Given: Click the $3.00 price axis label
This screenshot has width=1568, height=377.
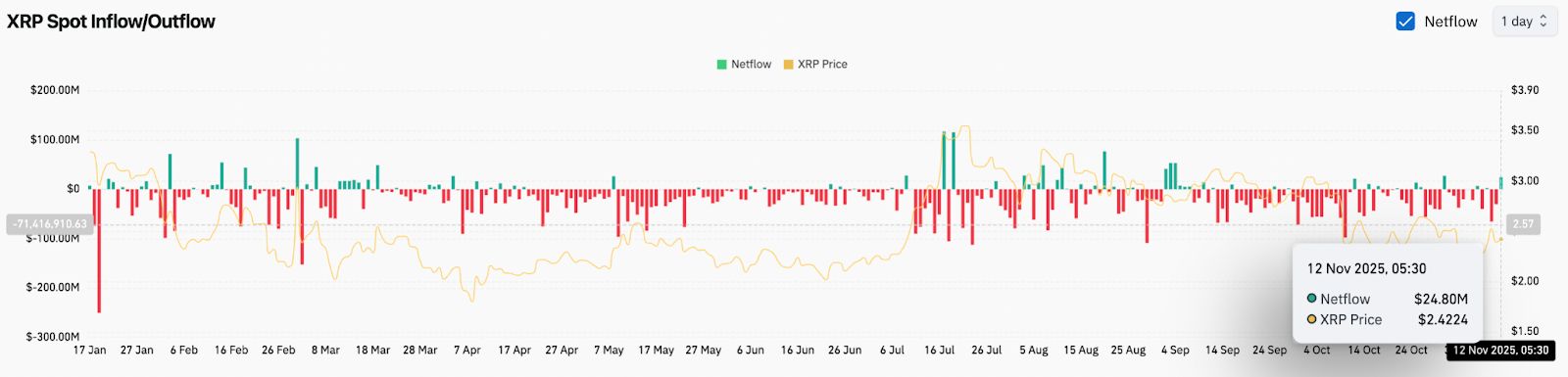Looking at the screenshot, I should click(1525, 181).
